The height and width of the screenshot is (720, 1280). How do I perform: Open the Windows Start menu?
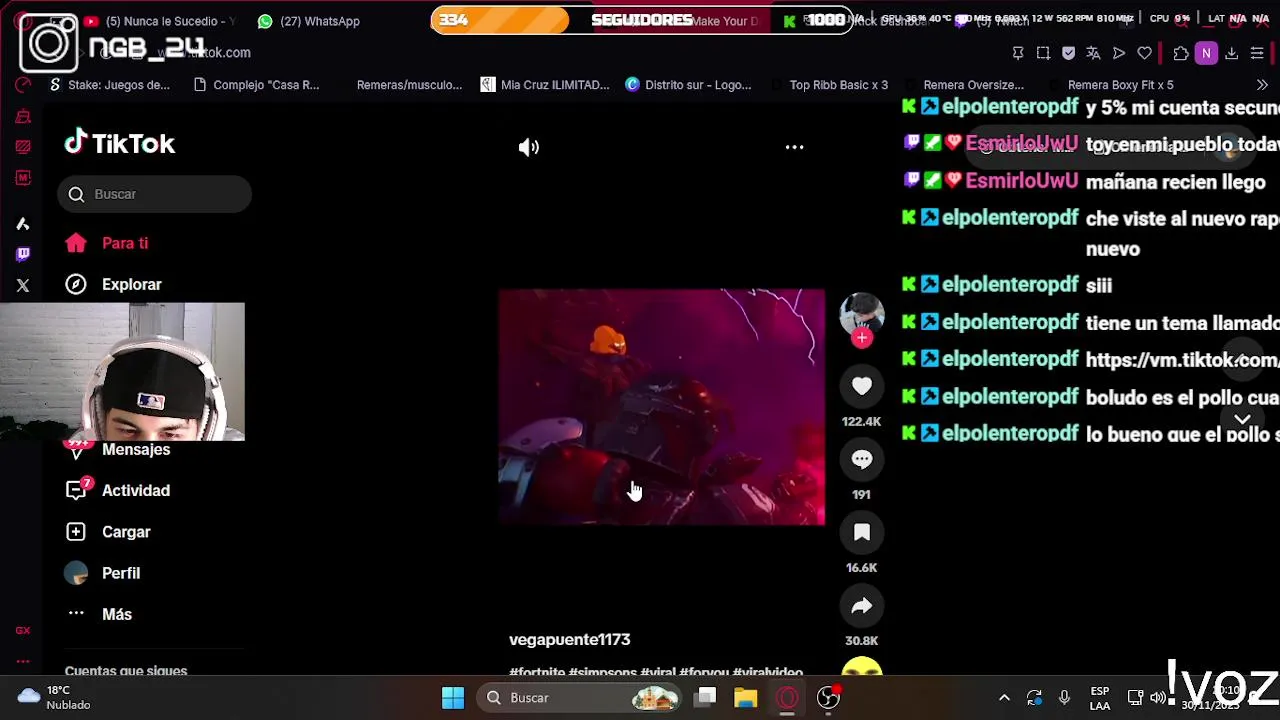click(x=453, y=698)
